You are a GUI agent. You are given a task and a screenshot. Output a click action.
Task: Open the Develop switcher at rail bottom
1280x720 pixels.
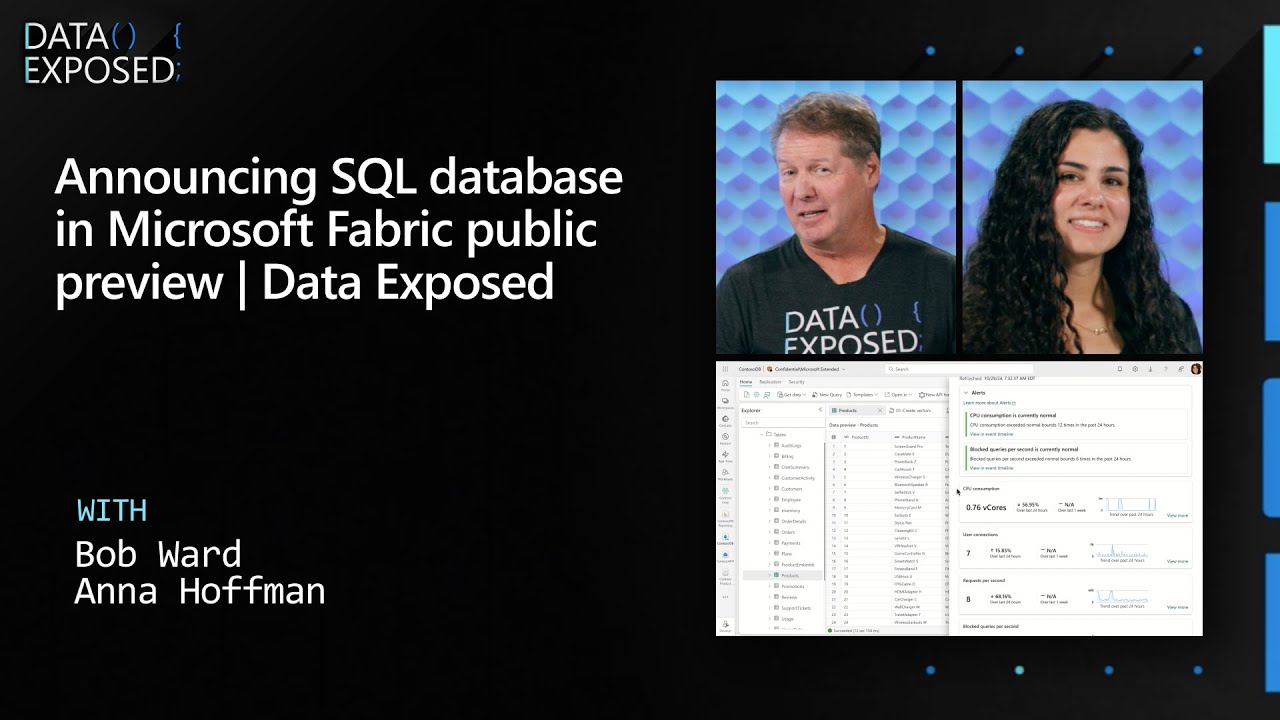point(725,626)
